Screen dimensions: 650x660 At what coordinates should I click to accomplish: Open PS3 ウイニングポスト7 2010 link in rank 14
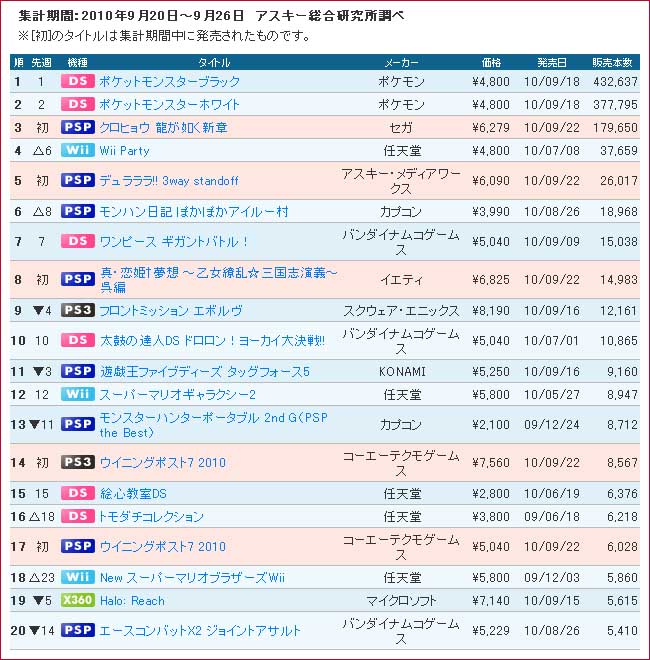pyautogui.click(x=162, y=463)
